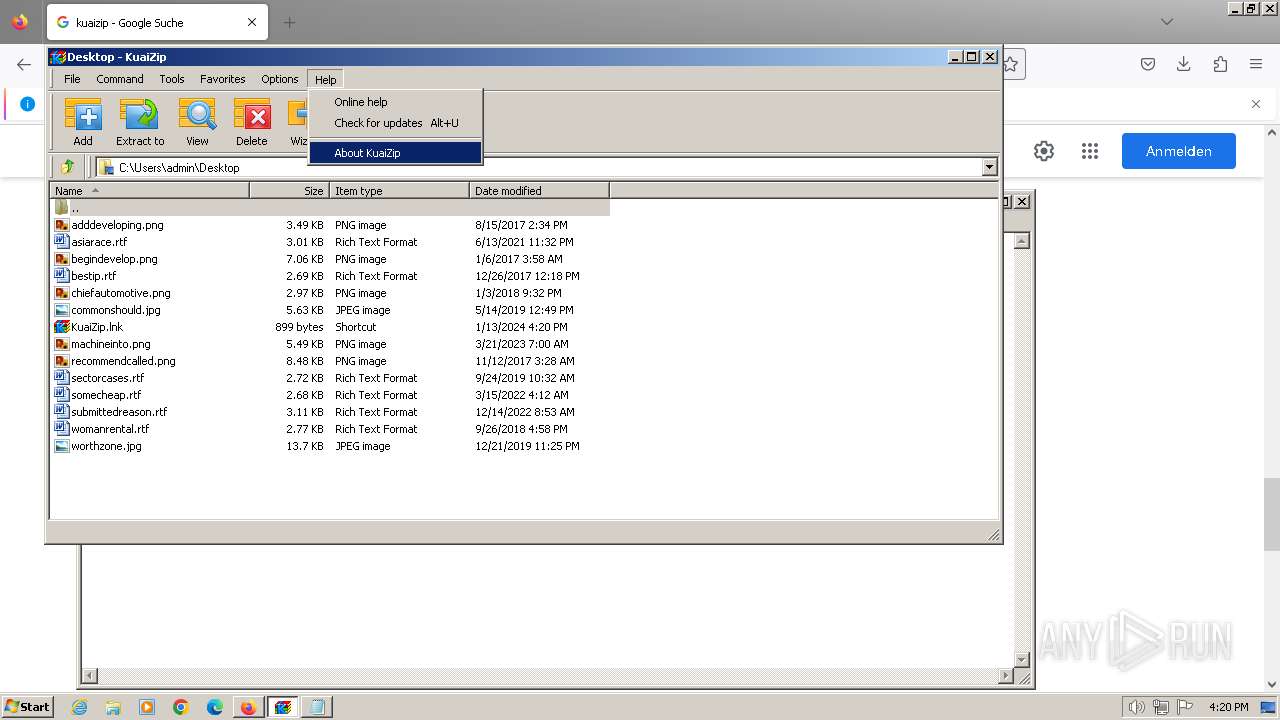The image size is (1280, 720).
Task: Sort by Item type column header
Action: click(400, 190)
